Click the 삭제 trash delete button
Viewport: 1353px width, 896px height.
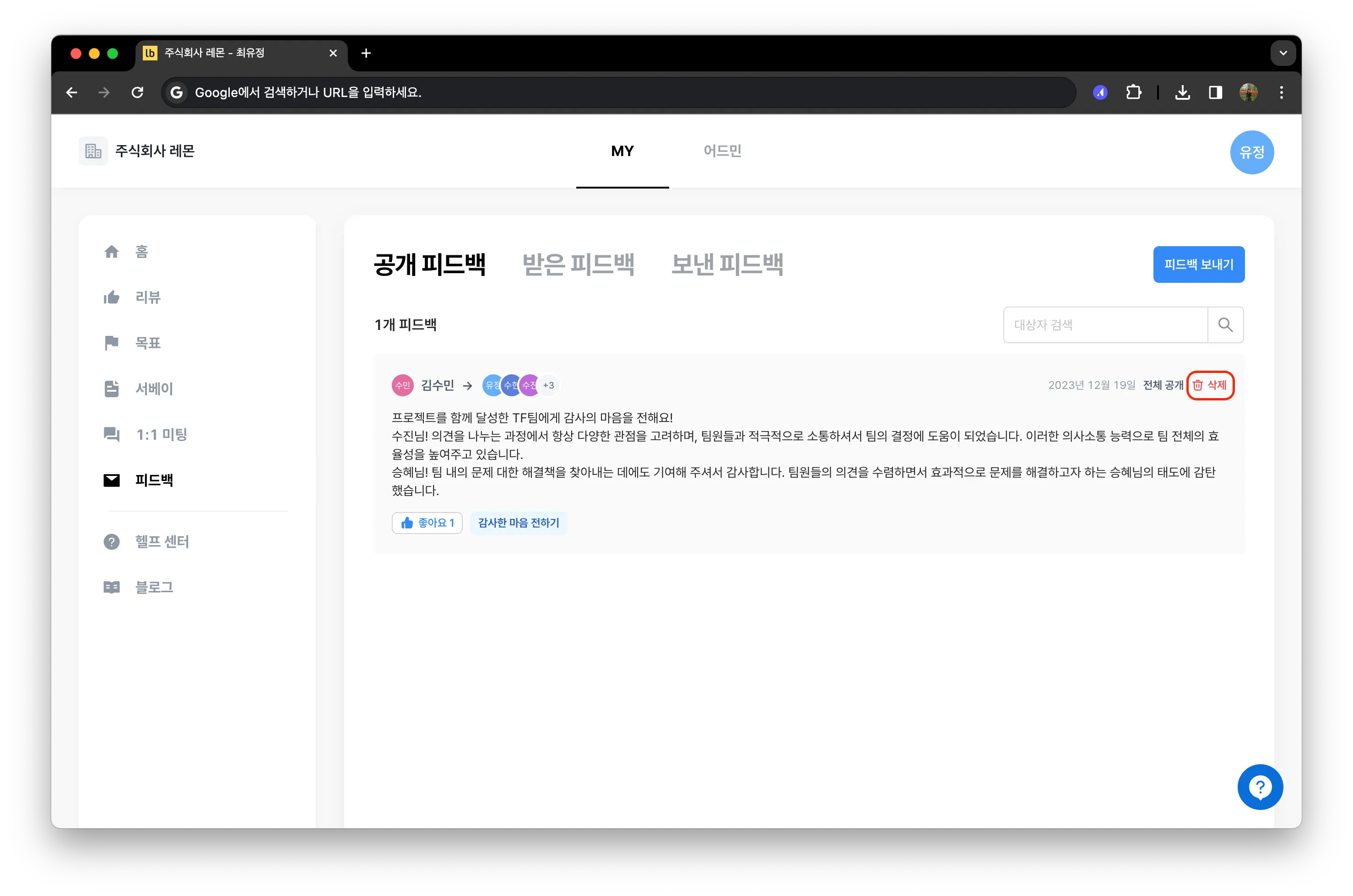[1210, 385]
